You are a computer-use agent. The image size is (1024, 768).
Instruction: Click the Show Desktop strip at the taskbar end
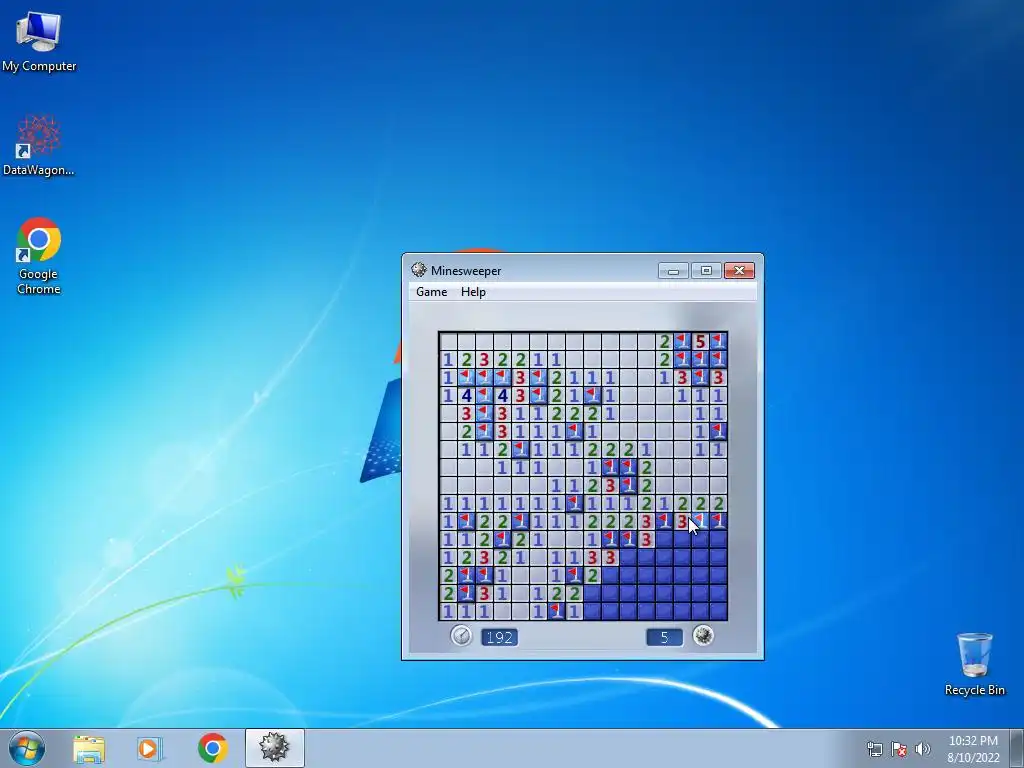[1017, 748]
